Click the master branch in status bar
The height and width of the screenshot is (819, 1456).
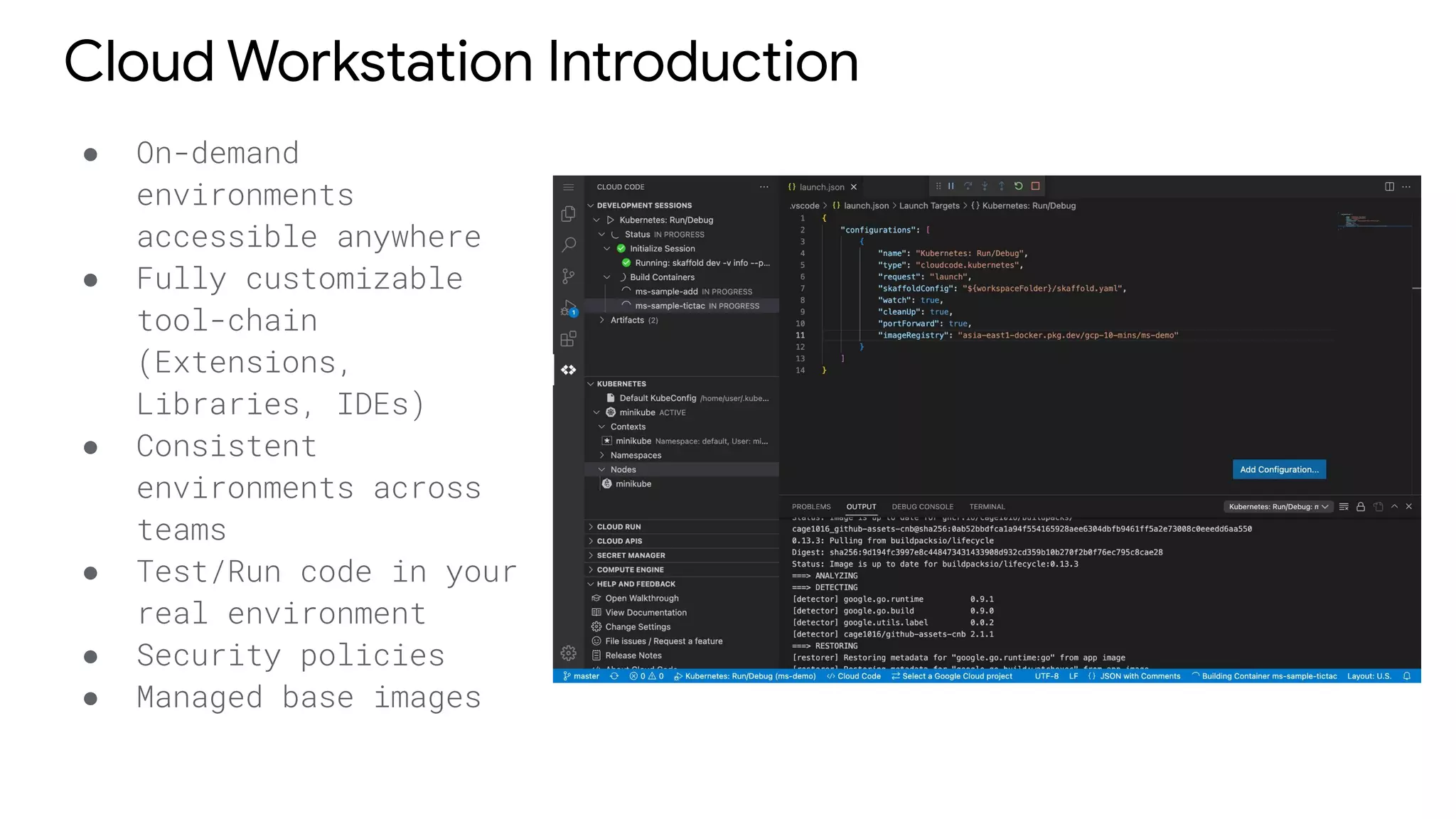coord(581,676)
